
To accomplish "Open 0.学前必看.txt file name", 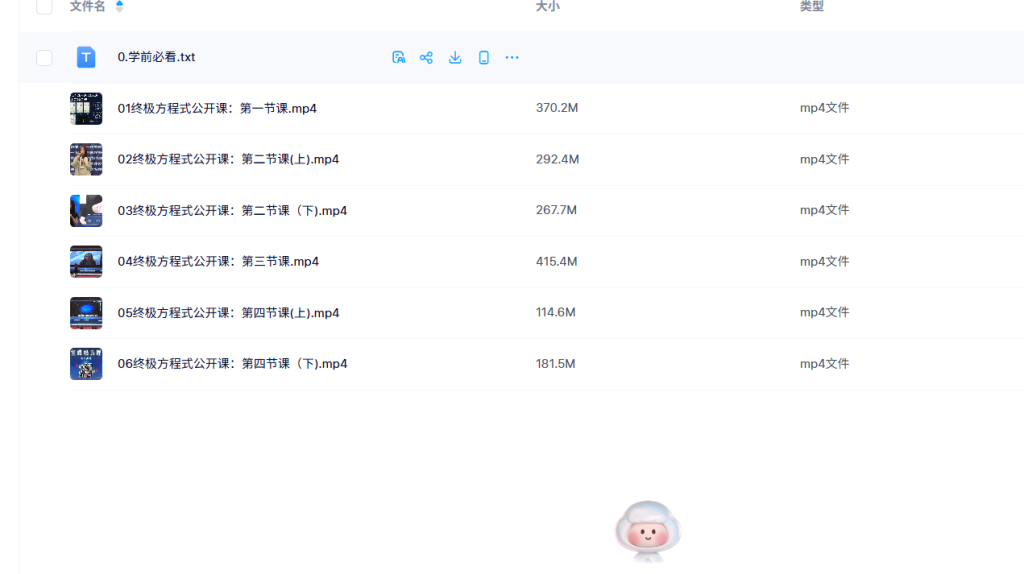I will 156,58.
